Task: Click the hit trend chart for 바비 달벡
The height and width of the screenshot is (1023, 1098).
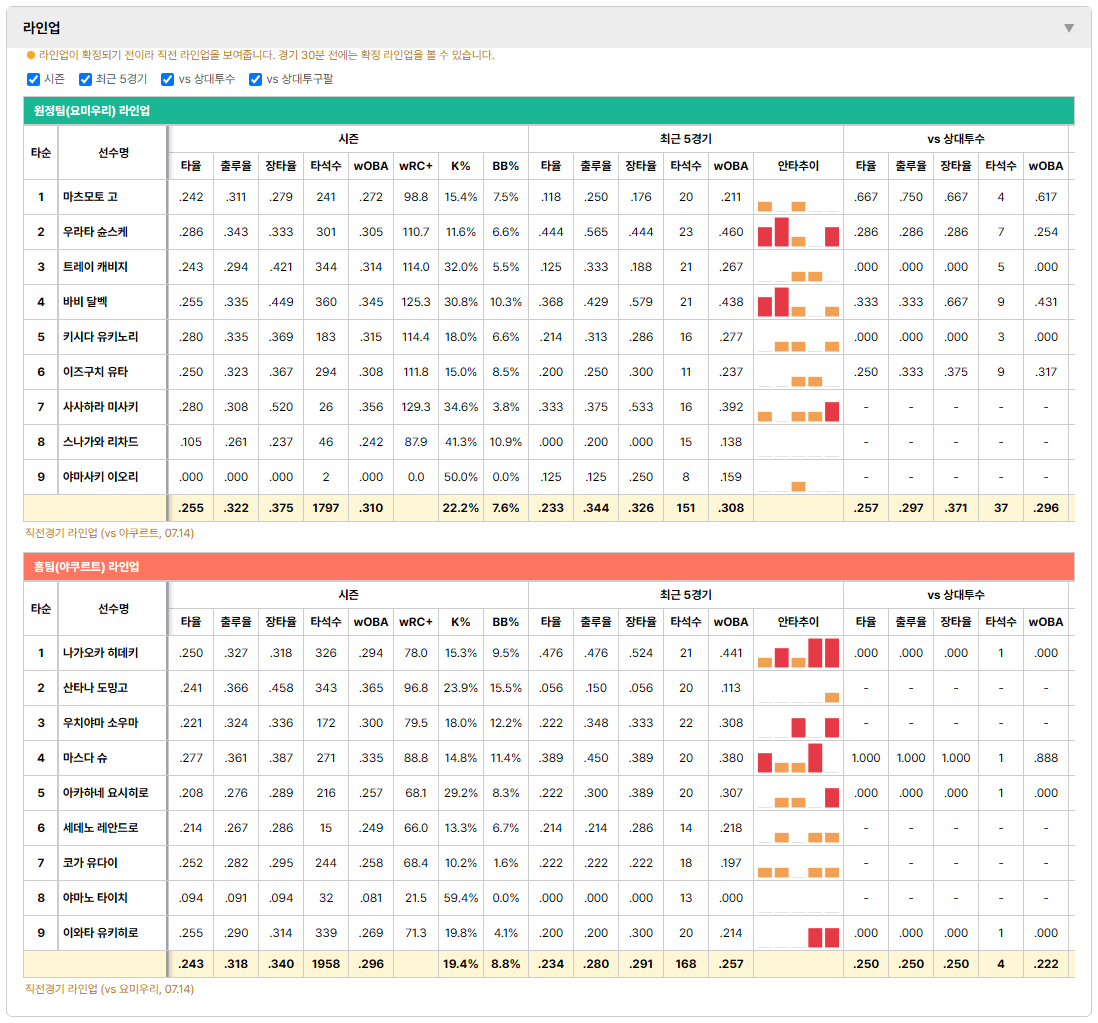Action: [798, 302]
